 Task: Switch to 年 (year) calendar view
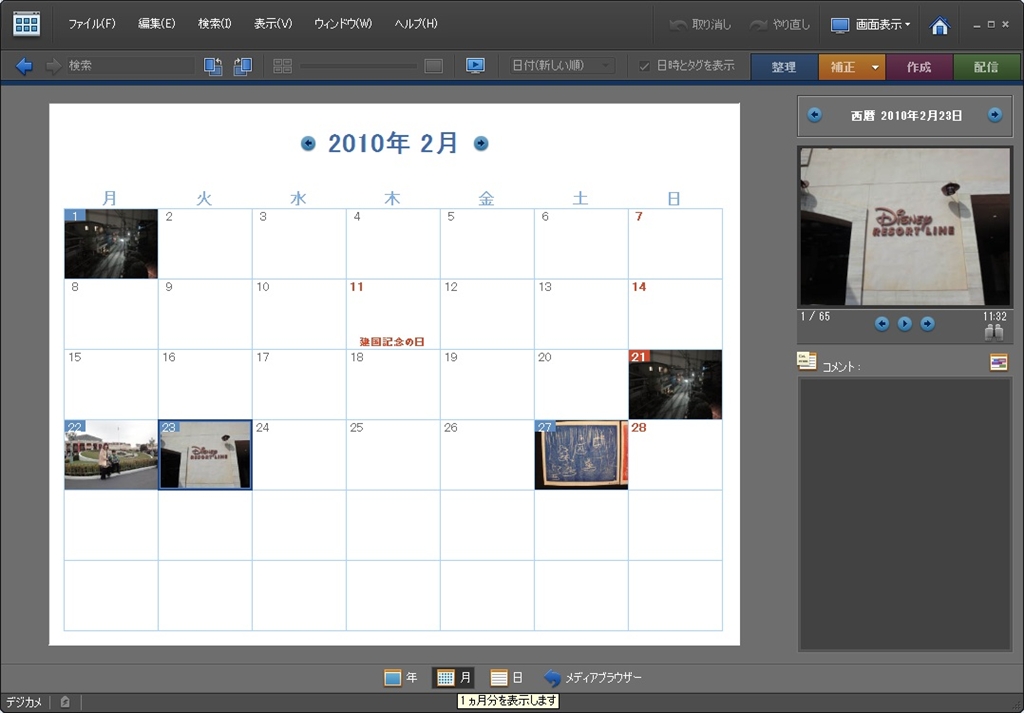click(401, 678)
